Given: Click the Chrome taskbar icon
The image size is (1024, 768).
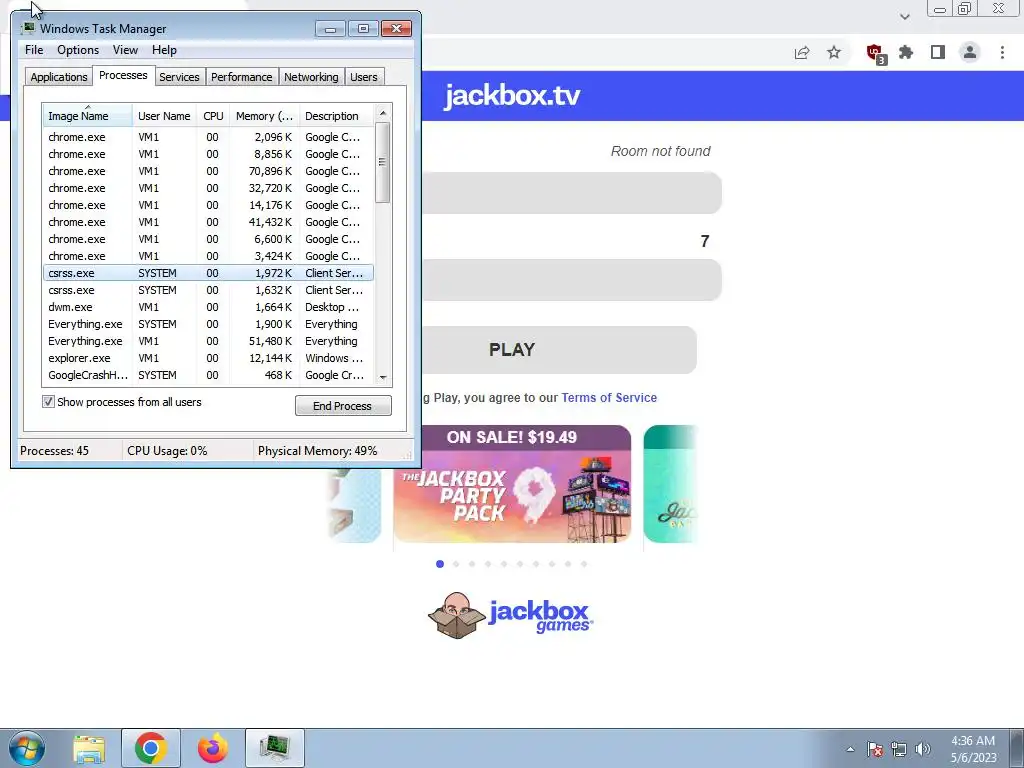Looking at the screenshot, I should (151, 748).
